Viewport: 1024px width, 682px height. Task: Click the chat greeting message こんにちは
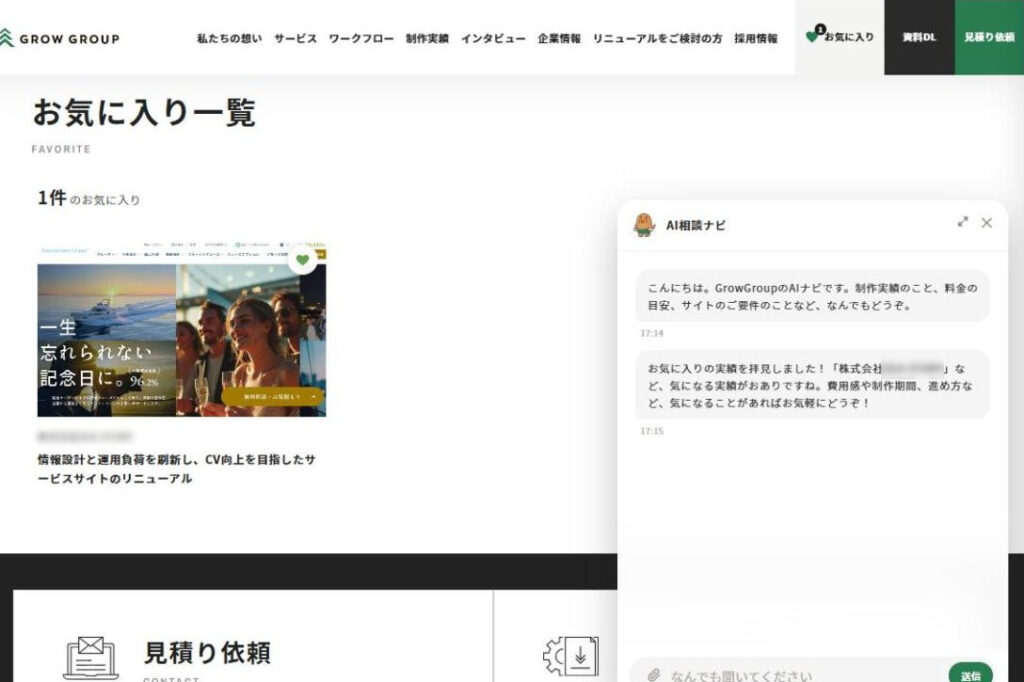[x=812, y=296]
